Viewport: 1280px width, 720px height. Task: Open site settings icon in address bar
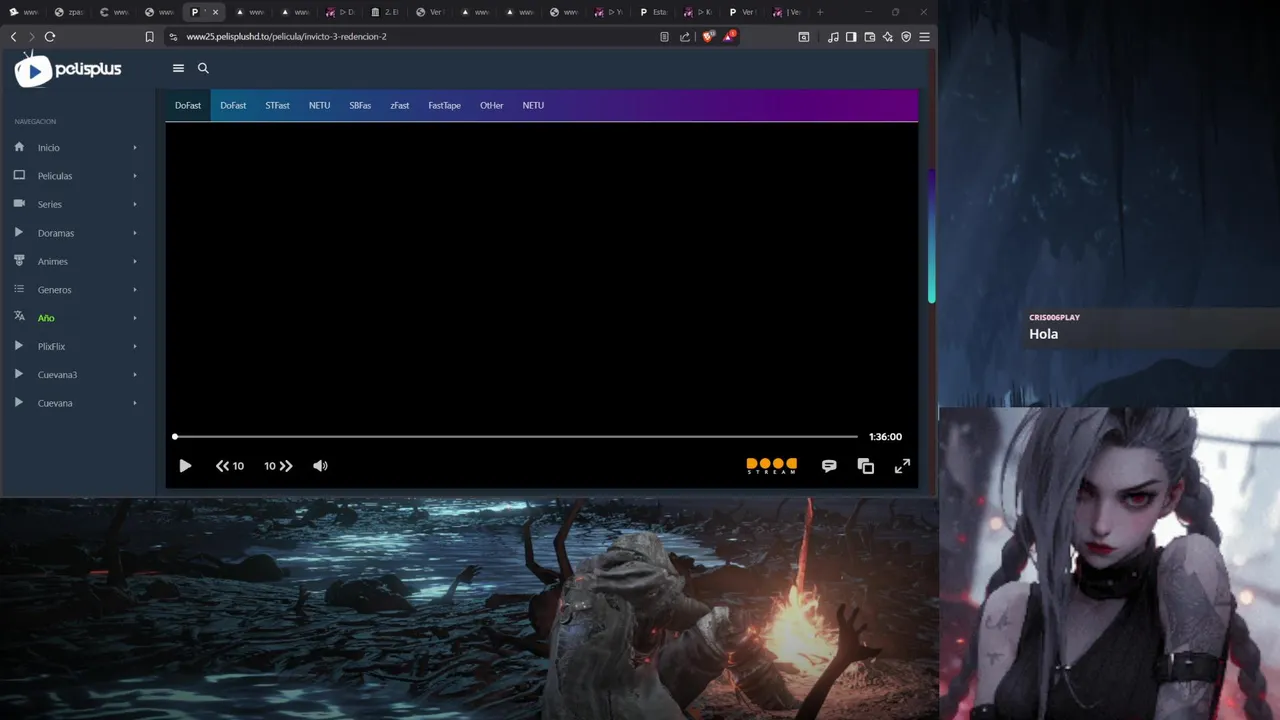coord(173,37)
